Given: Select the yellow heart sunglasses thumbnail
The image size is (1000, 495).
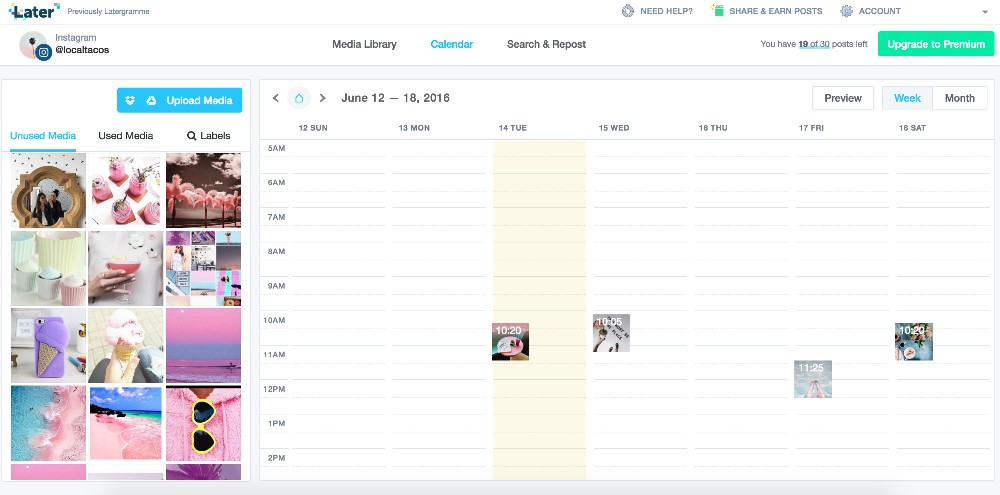Looking at the screenshot, I should point(203,424).
